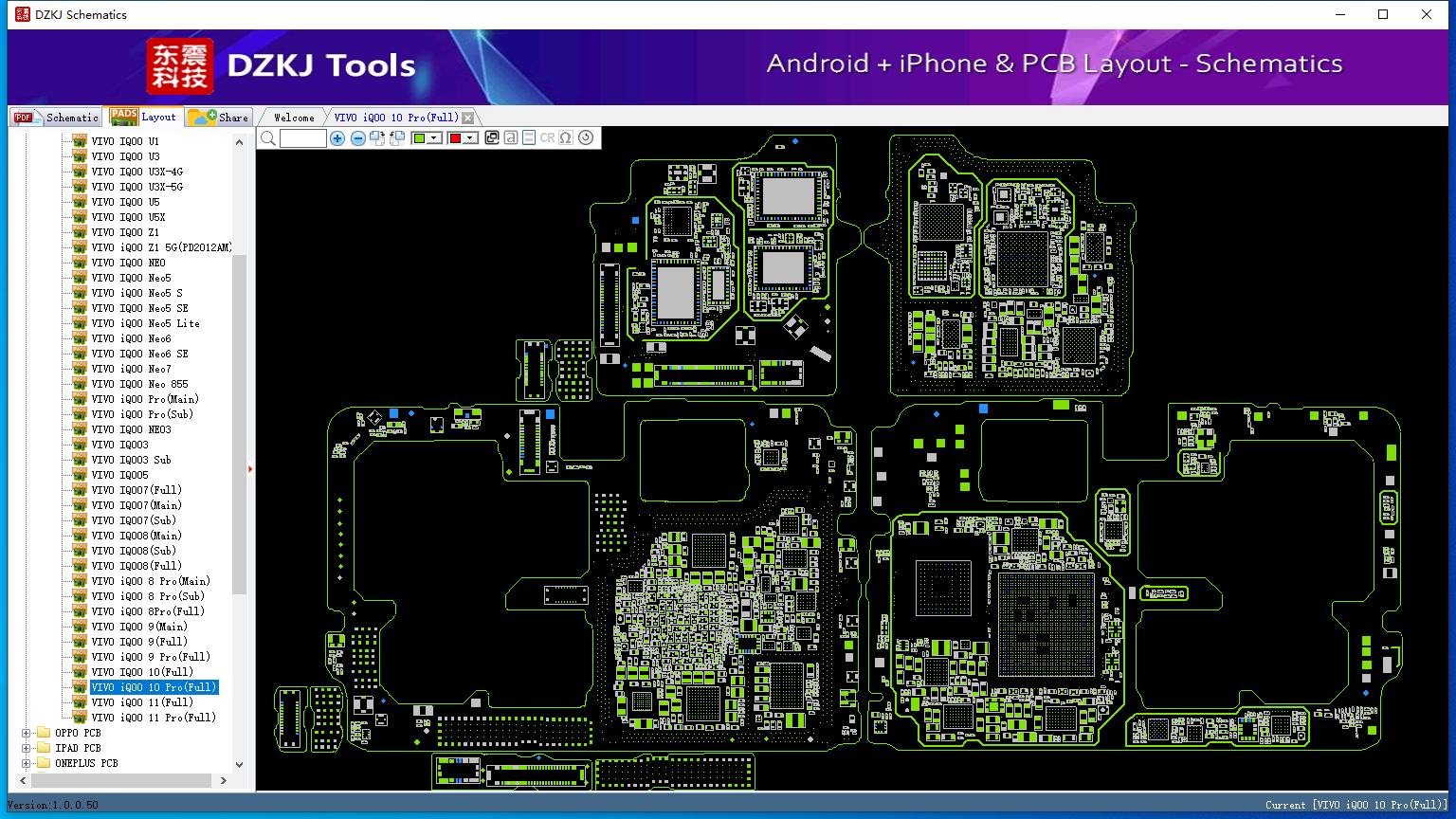Collapse the side panel using the red arrow
This screenshot has width=1456, height=819.
(250, 468)
